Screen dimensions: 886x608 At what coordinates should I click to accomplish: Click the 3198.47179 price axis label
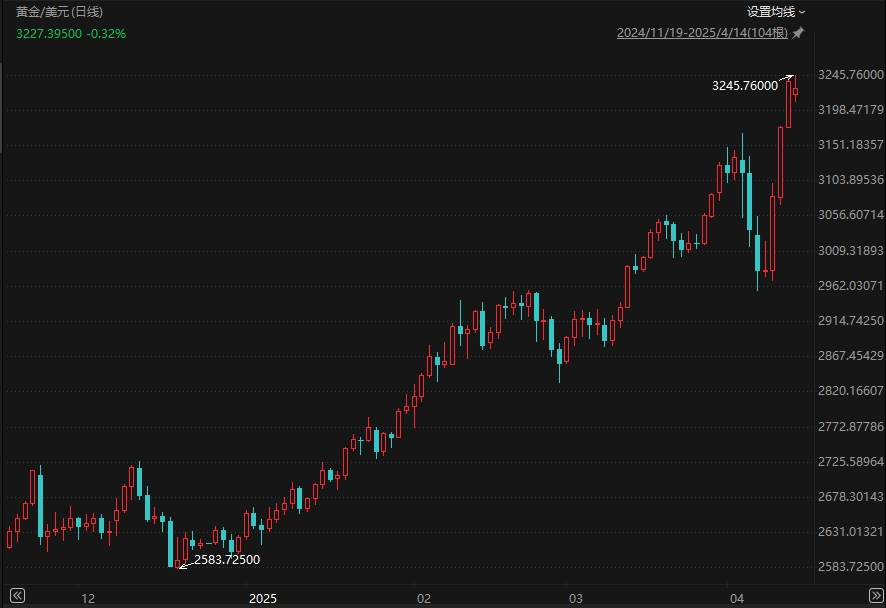tap(851, 110)
